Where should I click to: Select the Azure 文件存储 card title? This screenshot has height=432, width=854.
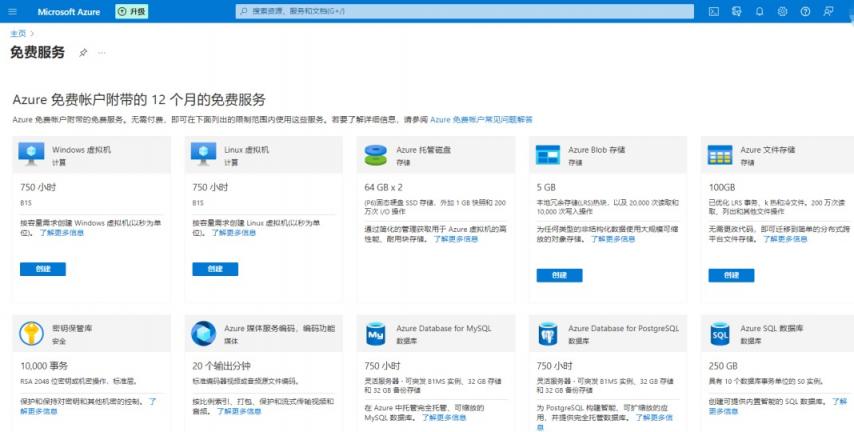[767, 149]
